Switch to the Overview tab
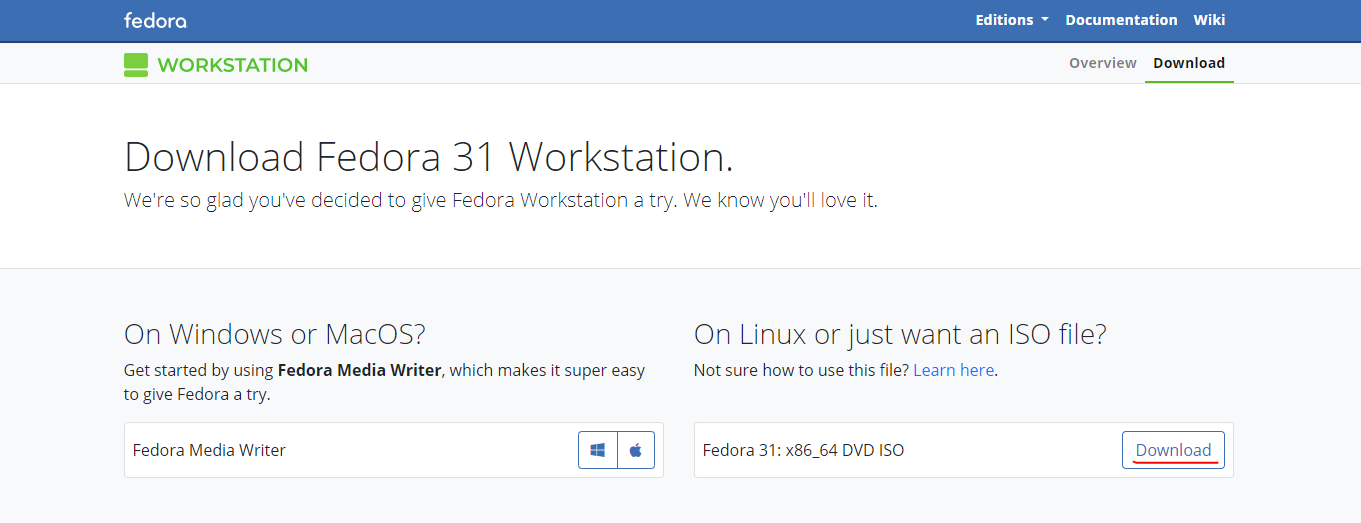The image size is (1361, 523). 1103,63
